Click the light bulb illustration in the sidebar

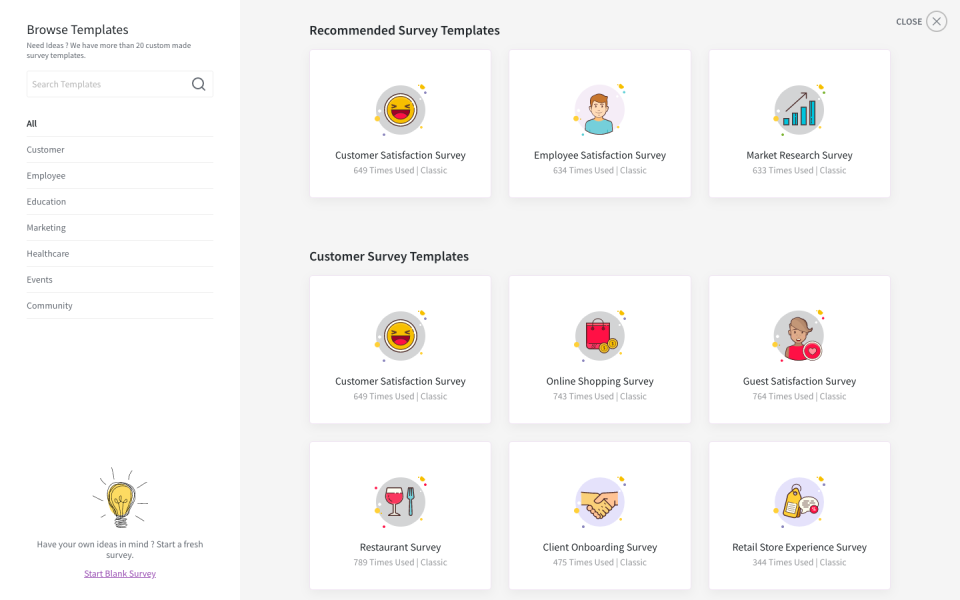tap(120, 500)
